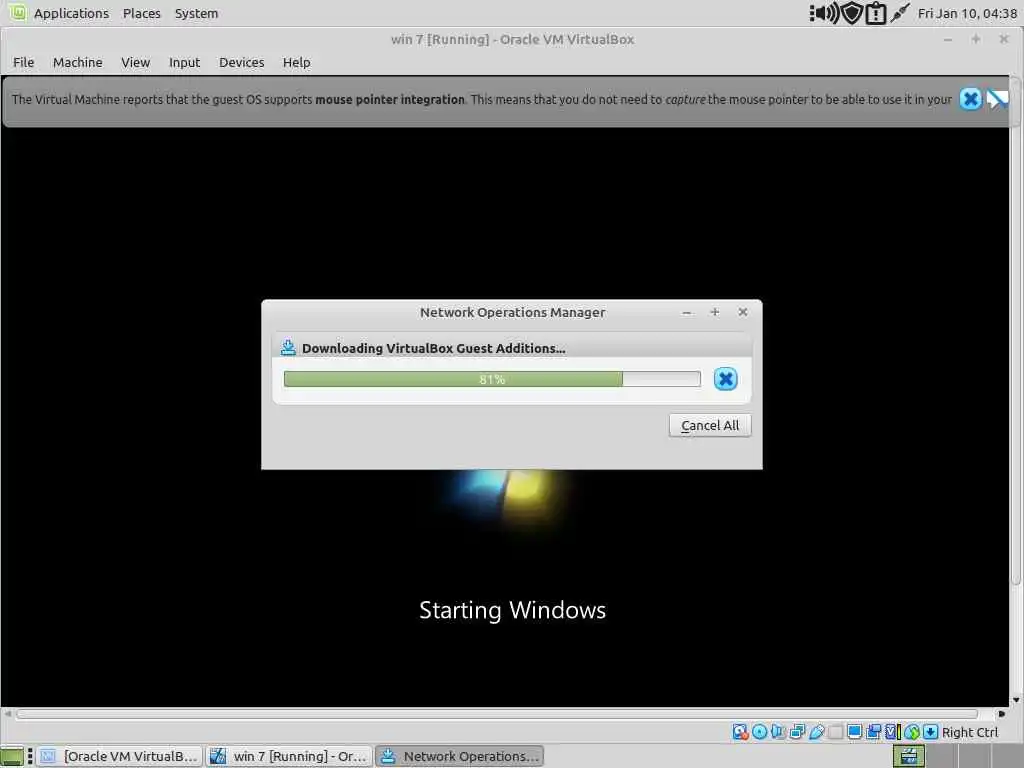Click the optical disk status icon
Viewport: 1024px width, 768px height.
point(760,732)
